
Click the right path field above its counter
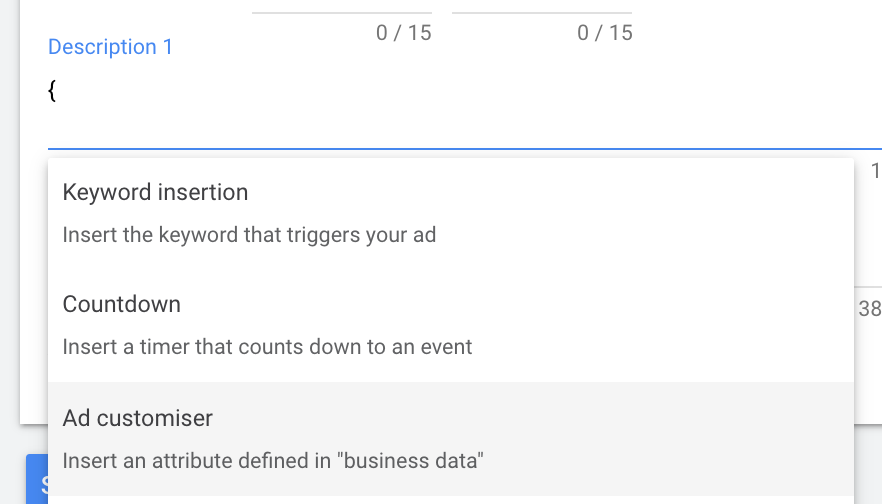pos(542,7)
